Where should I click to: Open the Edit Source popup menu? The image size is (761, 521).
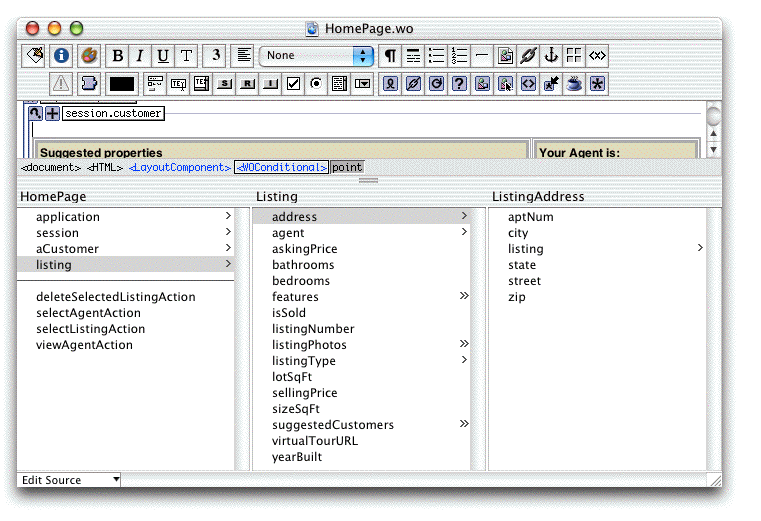pos(69,480)
